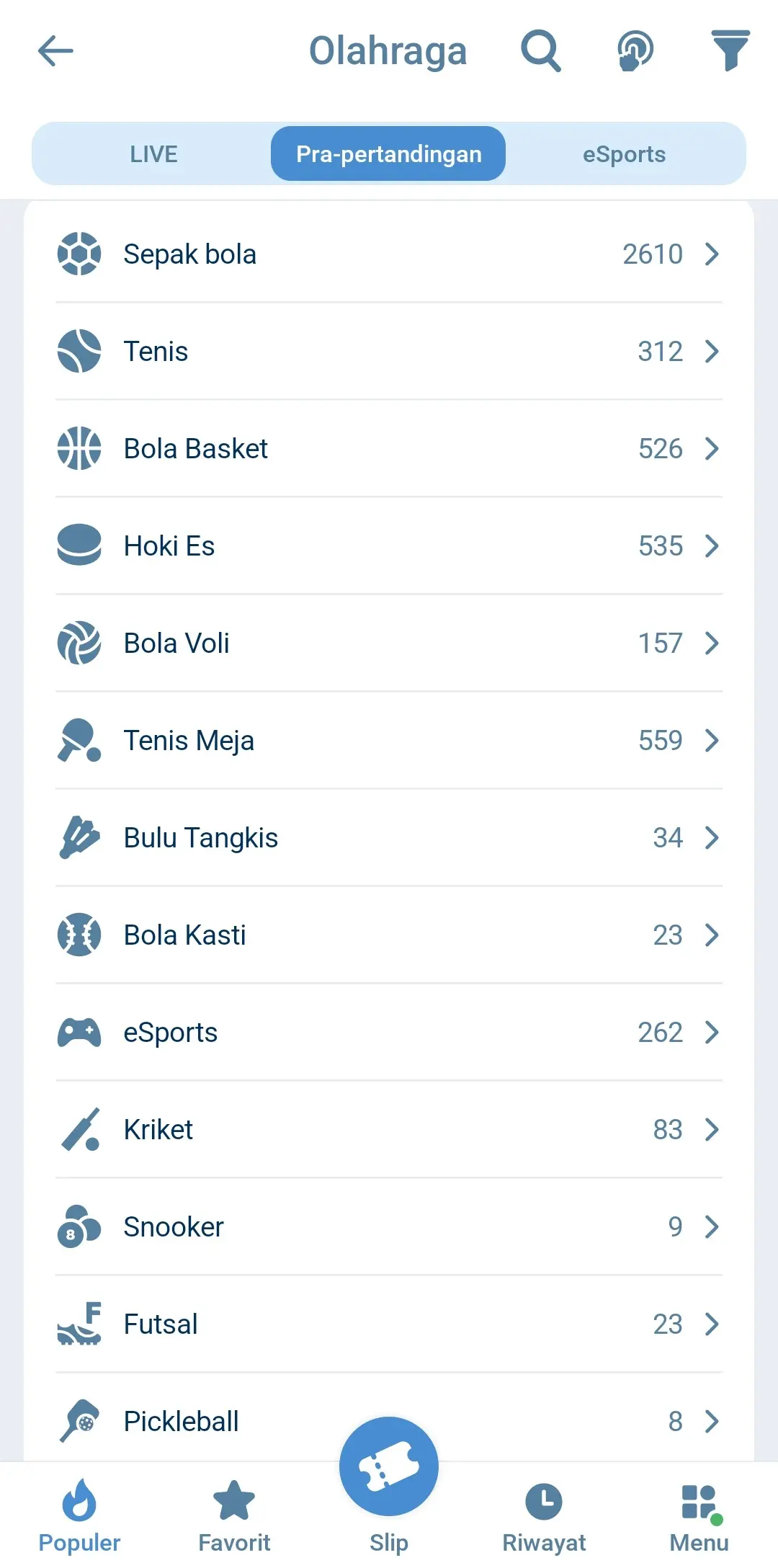Viewport: 778px width, 1568px height.
Task: Open the Menu tab with green dot
Action: (699, 1513)
